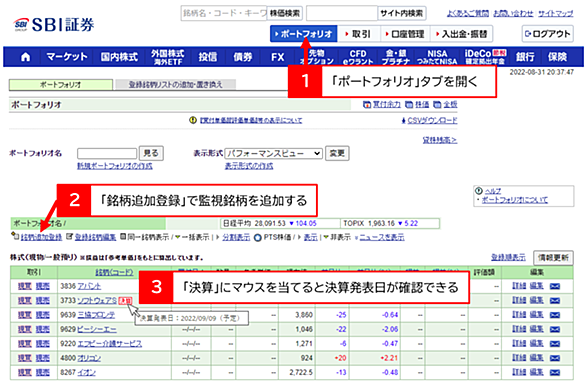
Task: Open 国内株式 in the navigation bar
Action: 119,57
